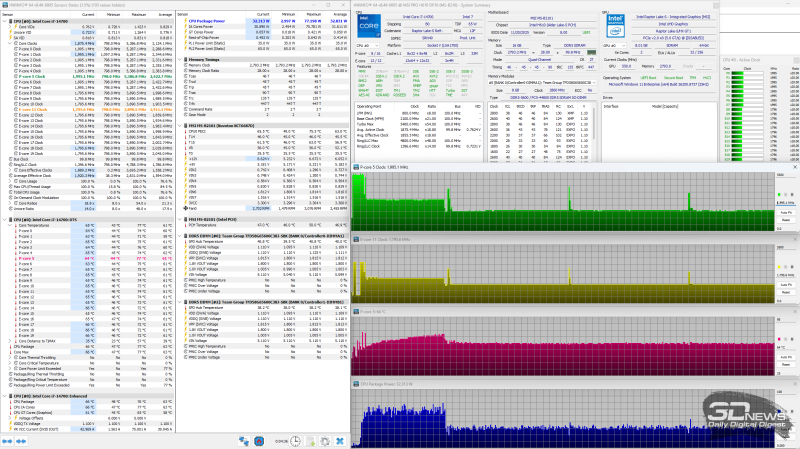800x449 pixels.
Task: Collapse the CPU [#0]: Intel Core i7-14700 group
Action: pos(5,21)
